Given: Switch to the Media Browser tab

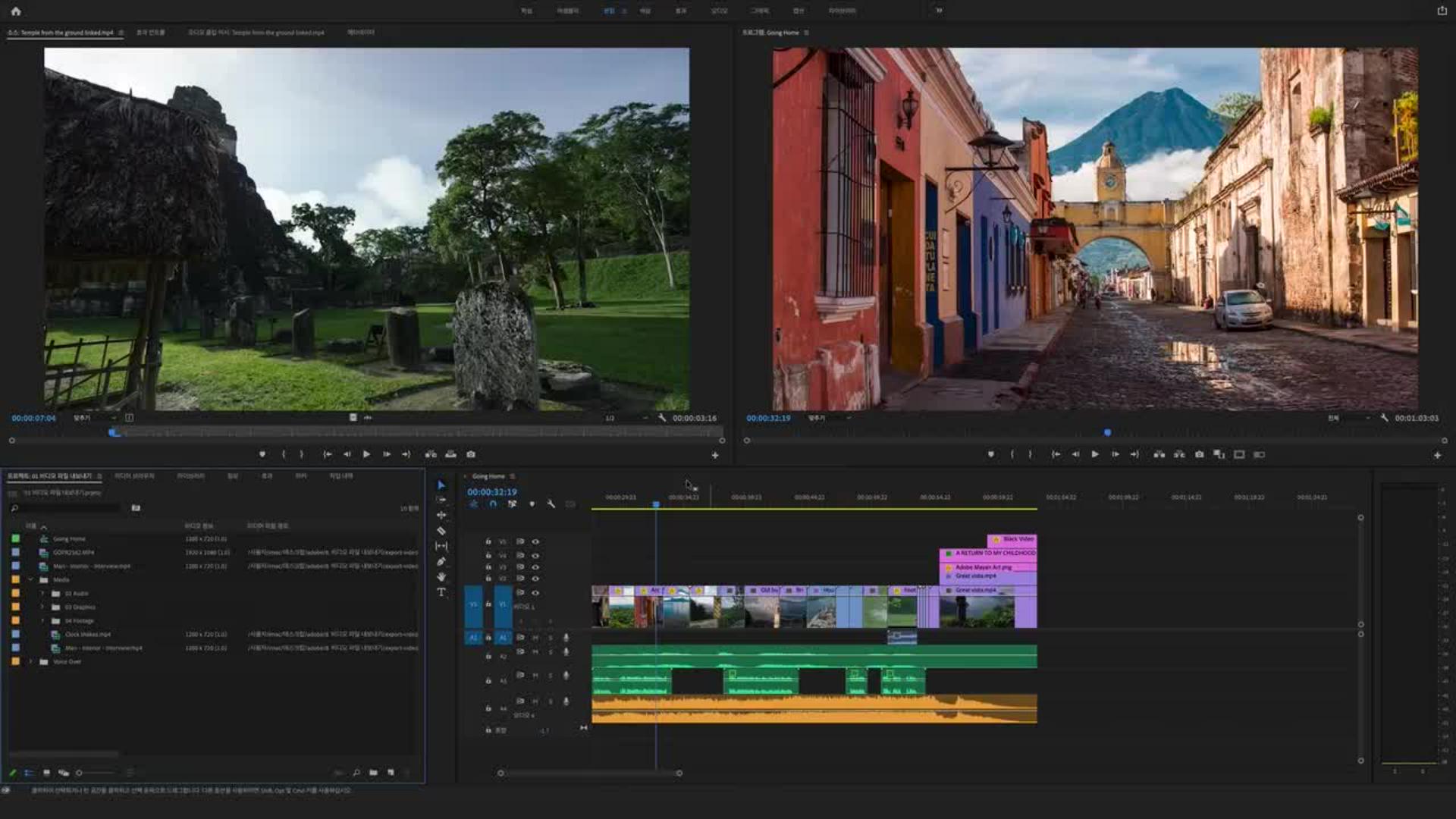Looking at the screenshot, I should (134, 476).
